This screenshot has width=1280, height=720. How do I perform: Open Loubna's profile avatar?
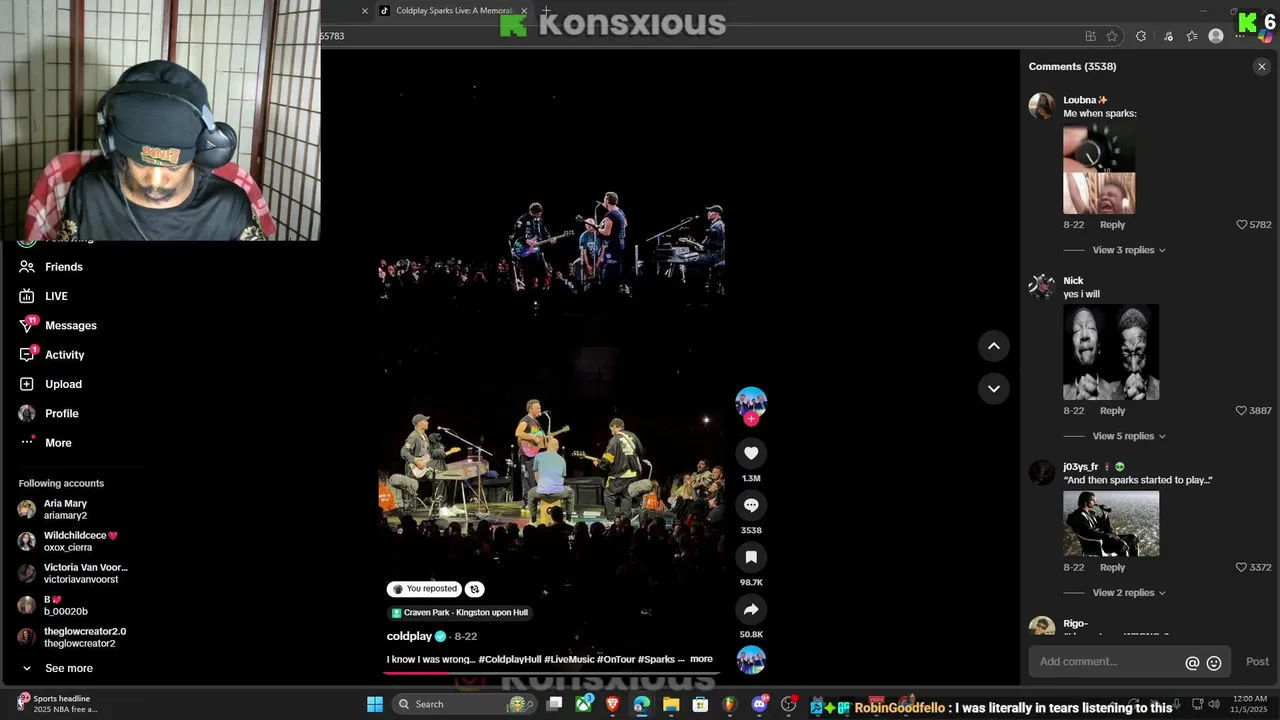tap(1042, 106)
